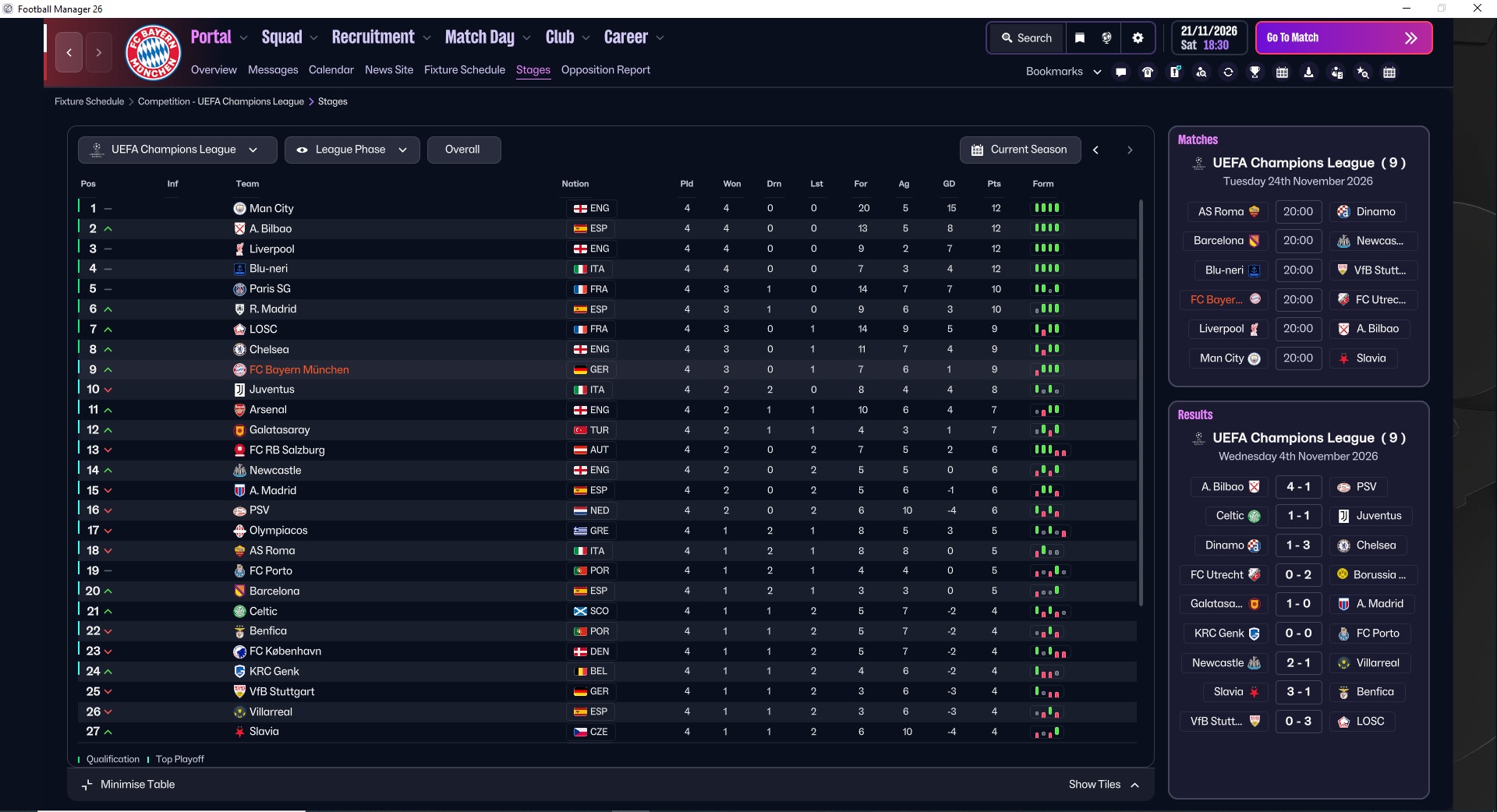The image size is (1497, 812).
Task: Open the exclamation report bookmark icon
Action: pos(1175,72)
